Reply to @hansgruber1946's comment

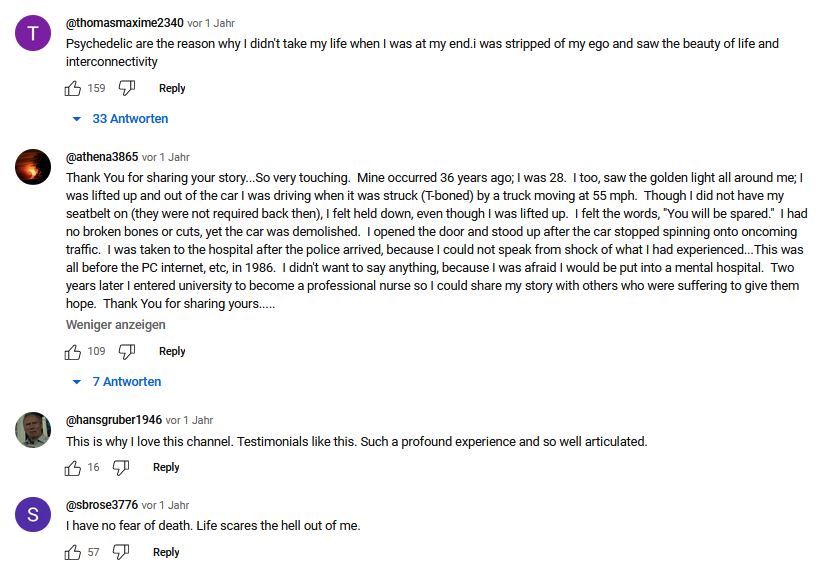[166, 467]
